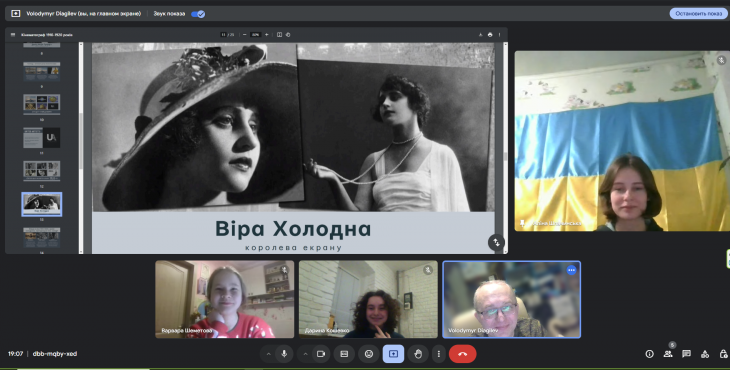Show the participants list icon
This screenshot has width=730, height=370.
click(x=668, y=354)
